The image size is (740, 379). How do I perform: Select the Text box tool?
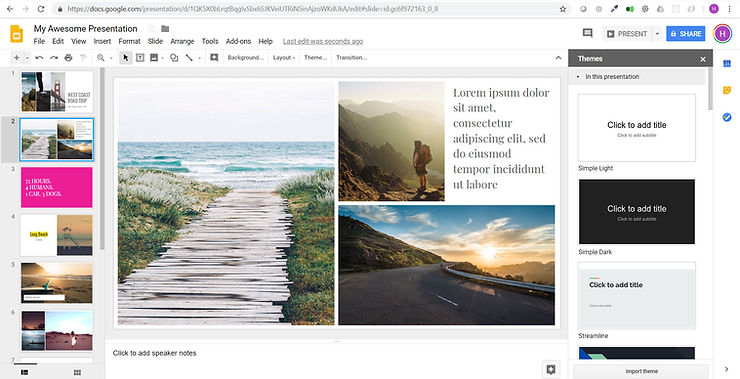coord(140,58)
